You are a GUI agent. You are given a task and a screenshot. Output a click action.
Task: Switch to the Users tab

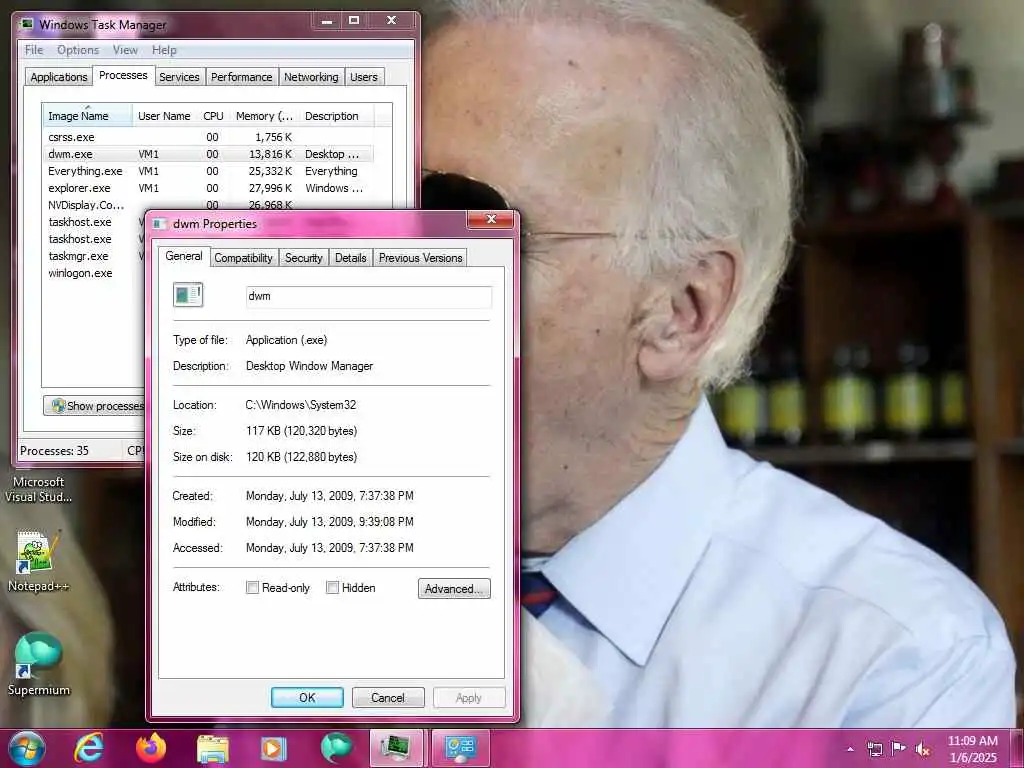pyautogui.click(x=364, y=77)
